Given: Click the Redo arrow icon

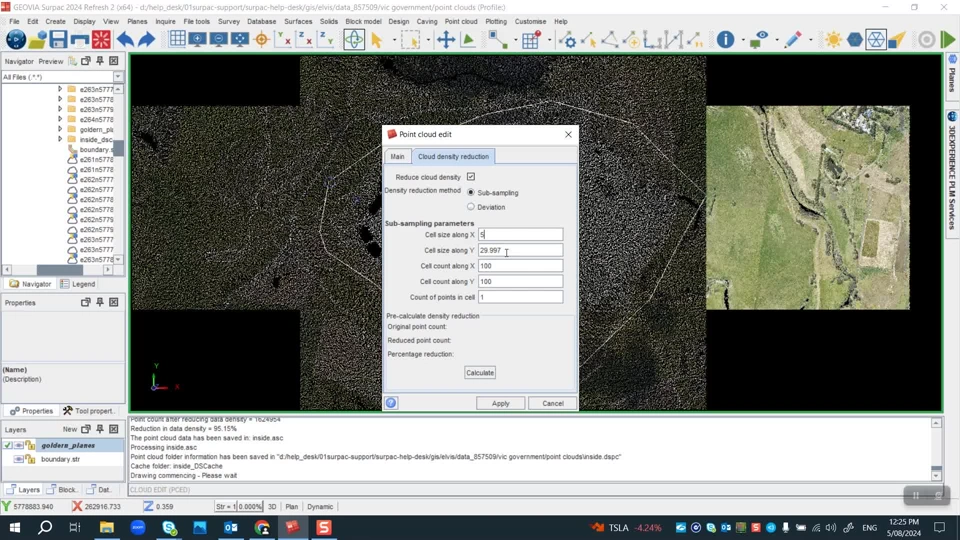Looking at the screenshot, I should (146, 40).
